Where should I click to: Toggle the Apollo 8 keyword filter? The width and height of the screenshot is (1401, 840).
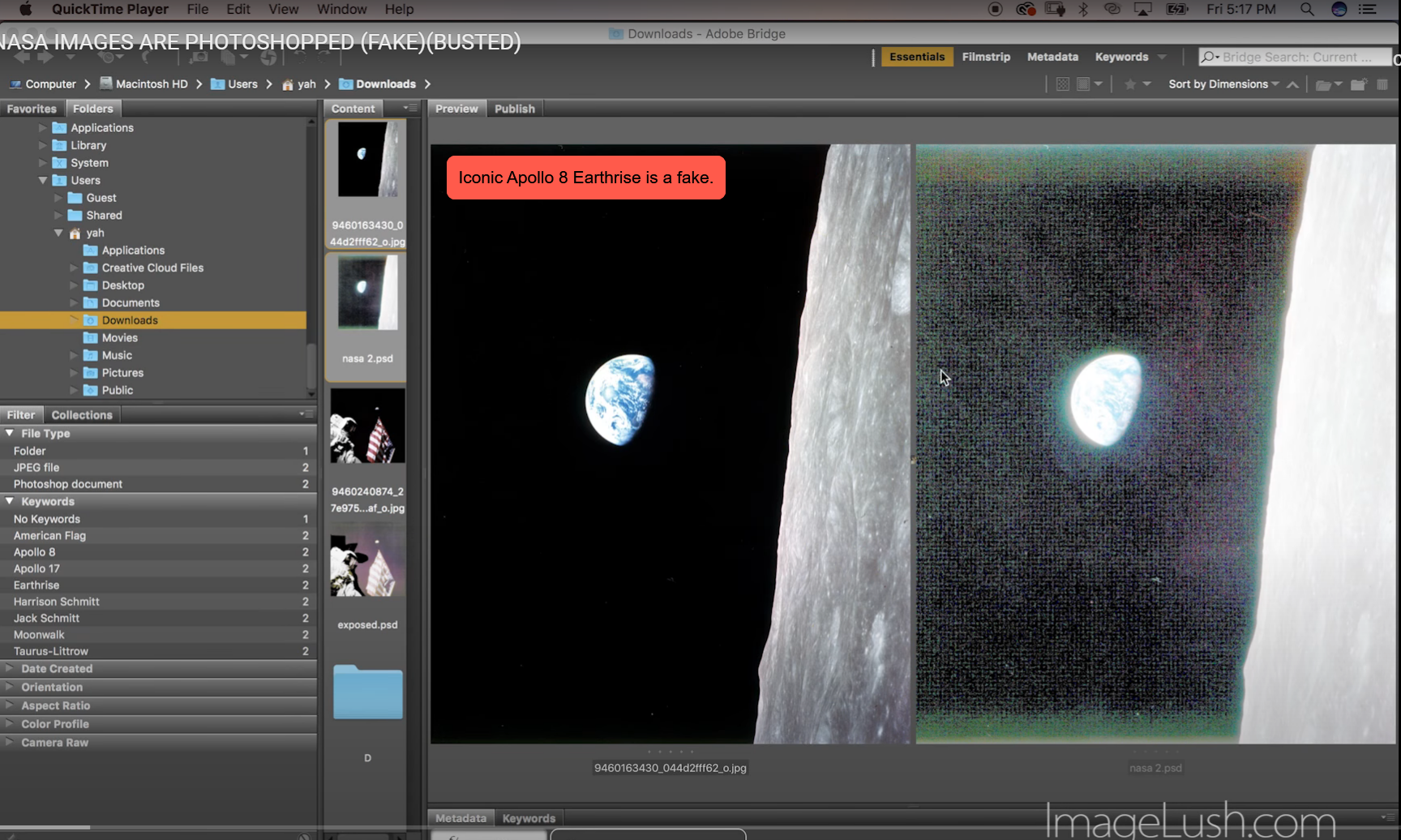coord(158,552)
